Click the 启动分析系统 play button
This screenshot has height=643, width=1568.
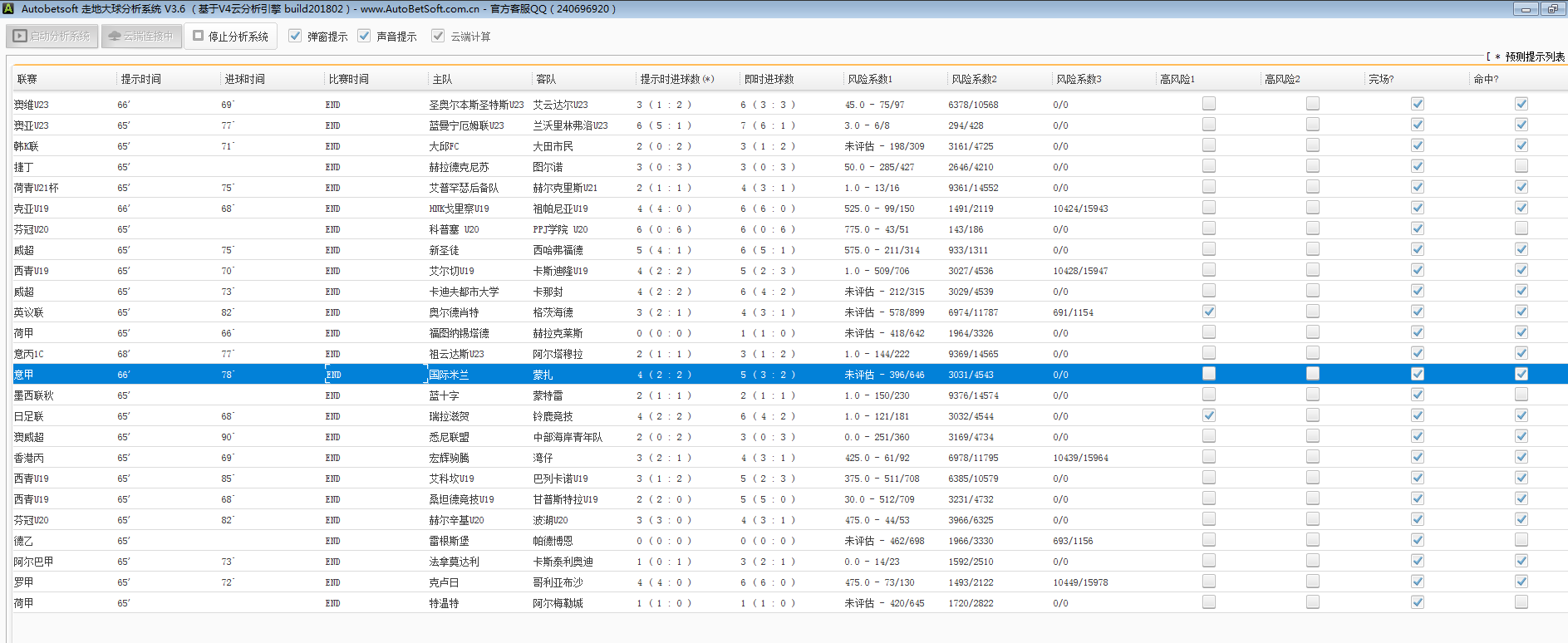click(x=52, y=37)
